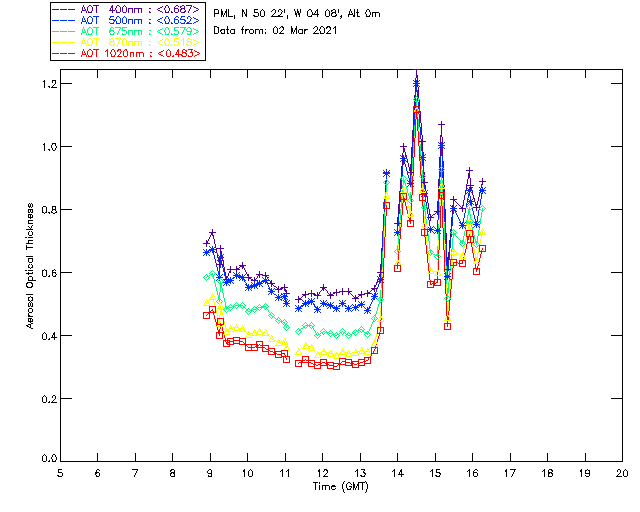This screenshot has width=640, height=512.
Task: Click the x-axis tick label 12
Action: [x=322, y=474]
